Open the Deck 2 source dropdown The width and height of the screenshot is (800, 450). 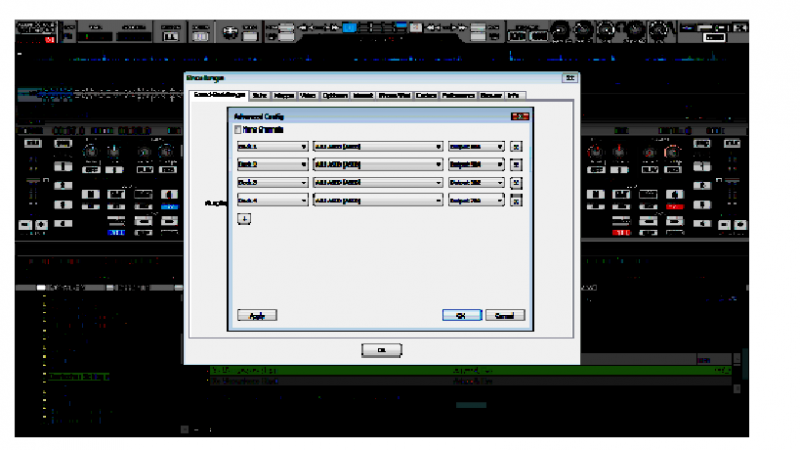click(x=272, y=165)
